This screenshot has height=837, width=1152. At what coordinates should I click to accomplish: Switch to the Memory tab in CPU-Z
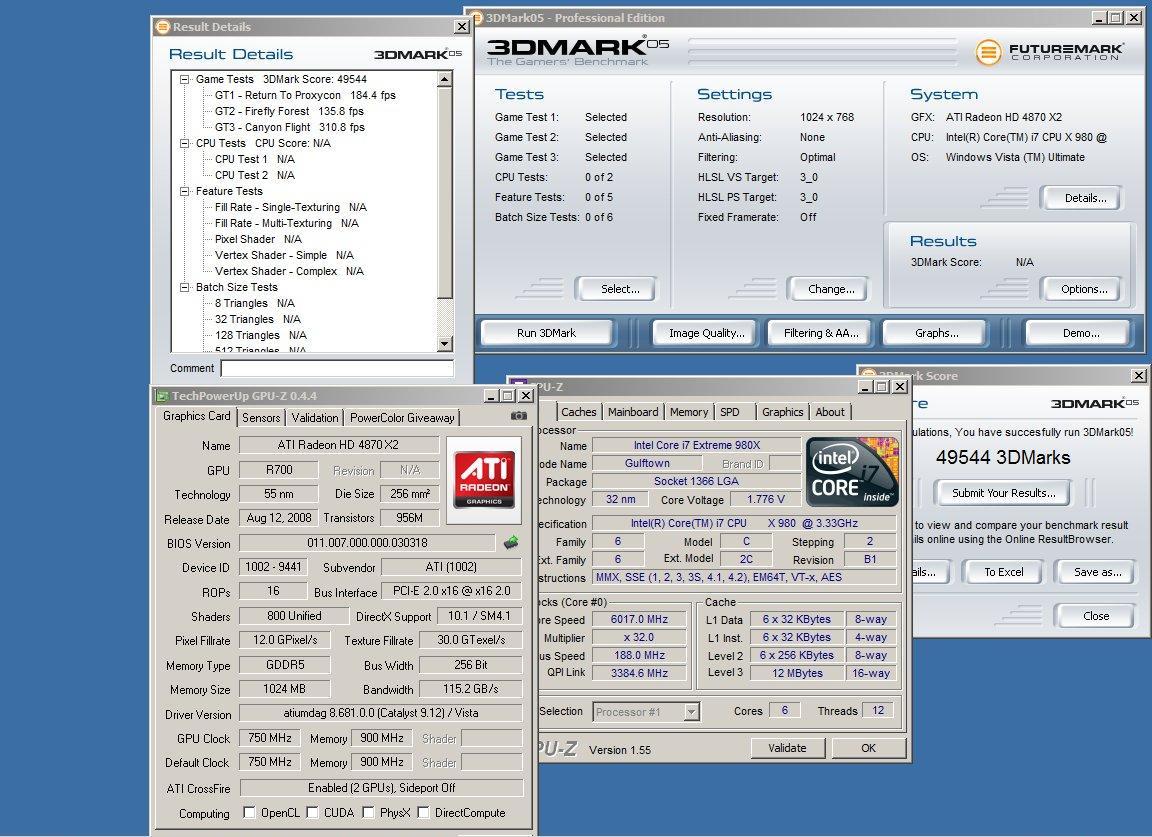(688, 412)
